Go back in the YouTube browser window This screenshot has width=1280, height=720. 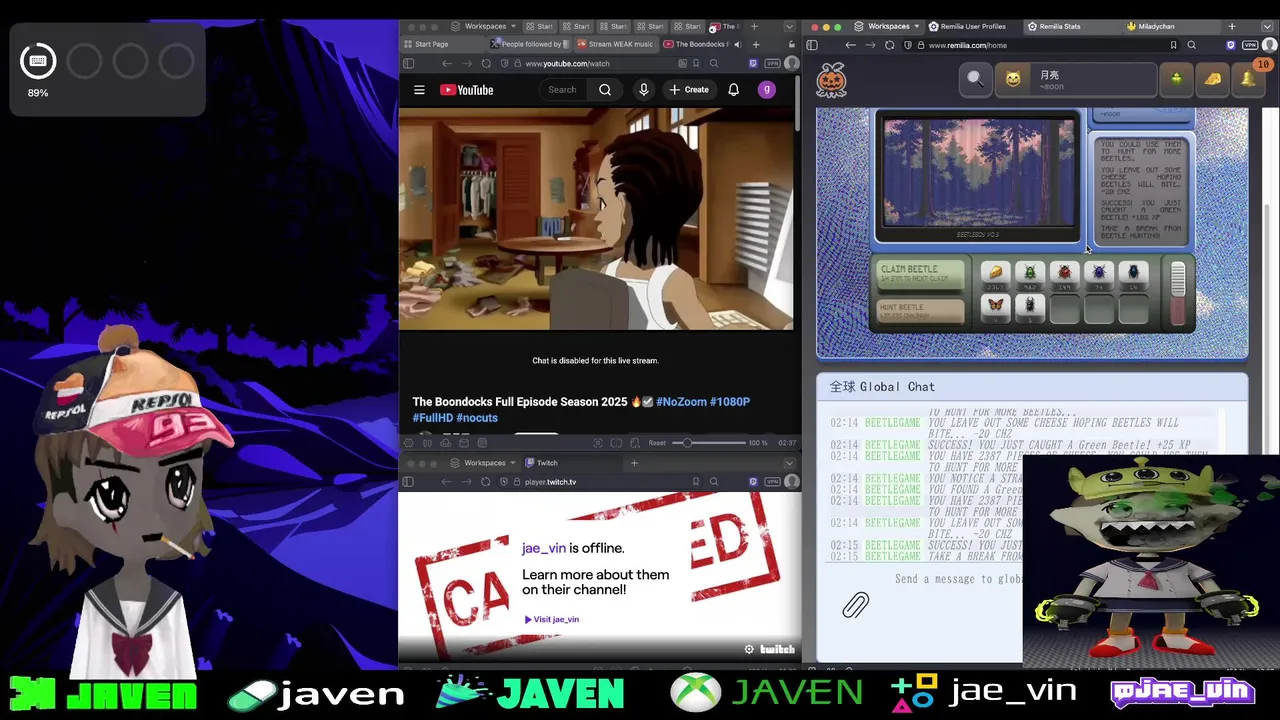point(447,64)
